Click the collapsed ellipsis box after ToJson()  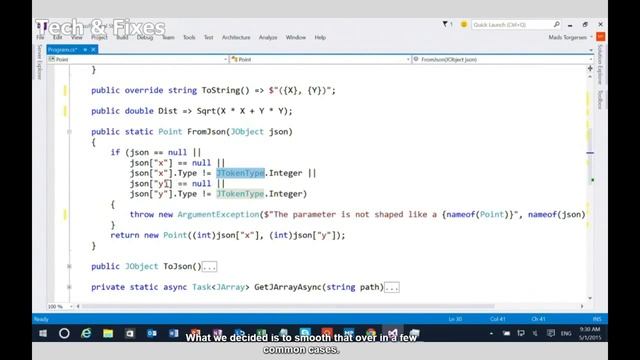tap(209, 267)
